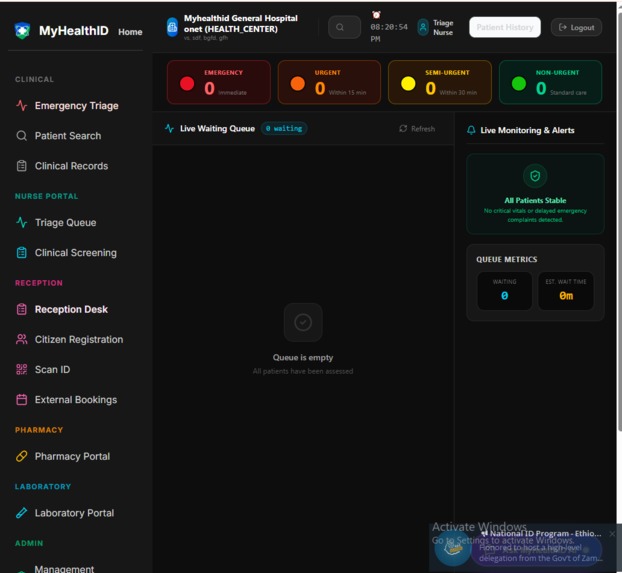Screen dimensions: 622x573
Task: Click 'Queue is empty' message
Action: click(x=303, y=358)
